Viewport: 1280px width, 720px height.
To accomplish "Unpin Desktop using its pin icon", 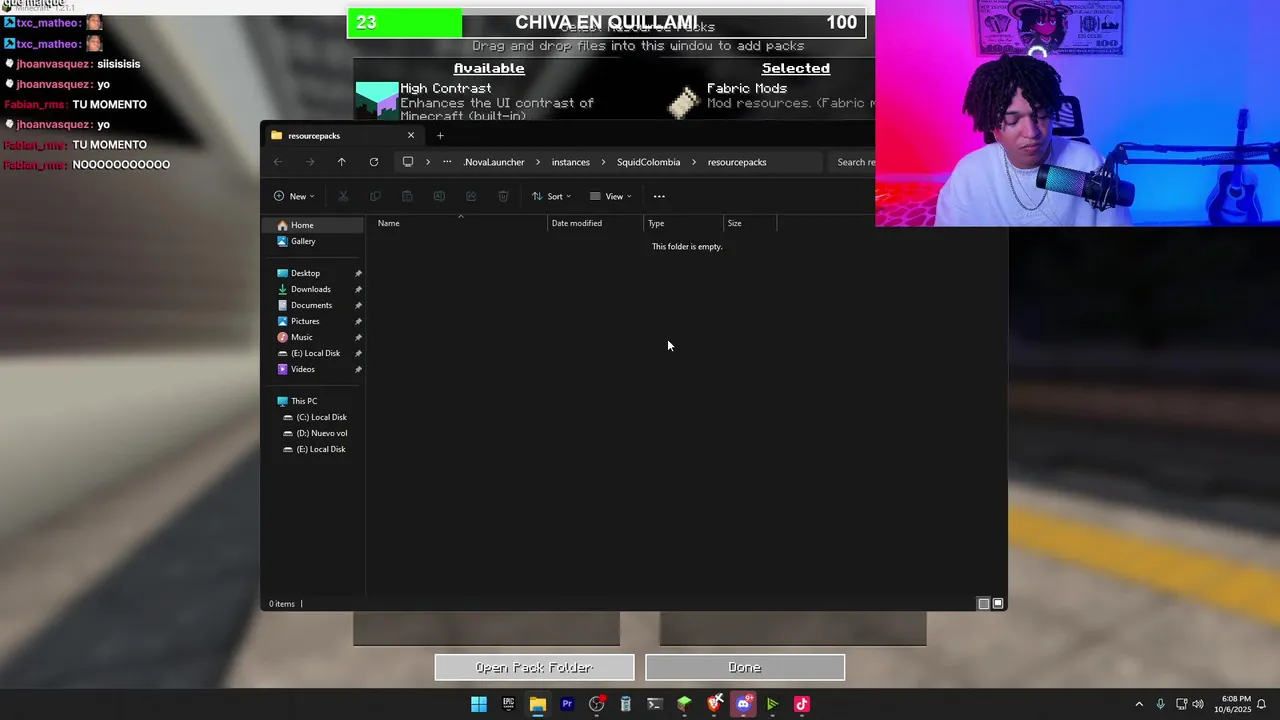I will pyautogui.click(x=358, y=273).
